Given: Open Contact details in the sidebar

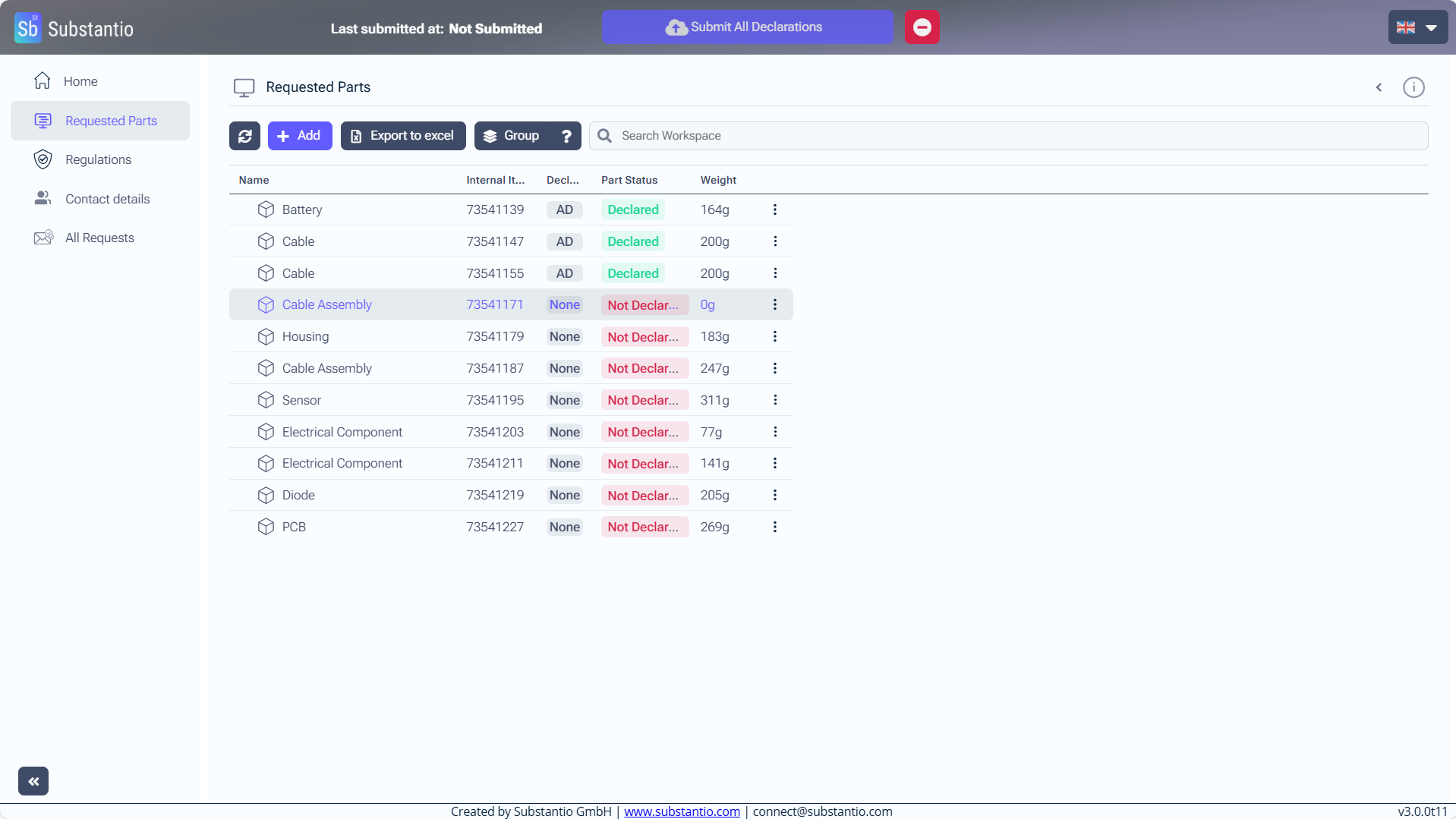Looking at the screenshot, I should 107,199.
